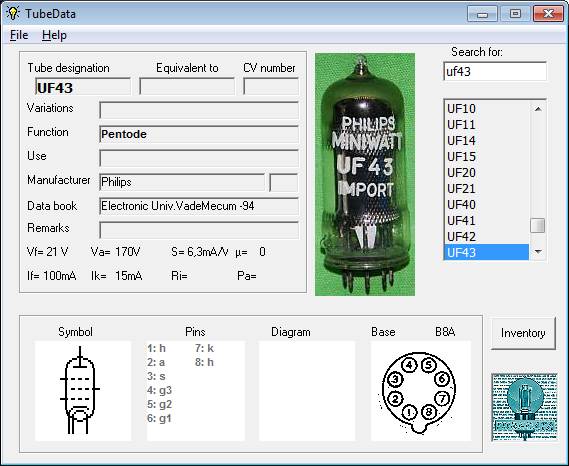Click the B8A base pinout drawing
569x466 pixels.
point(421,391)
